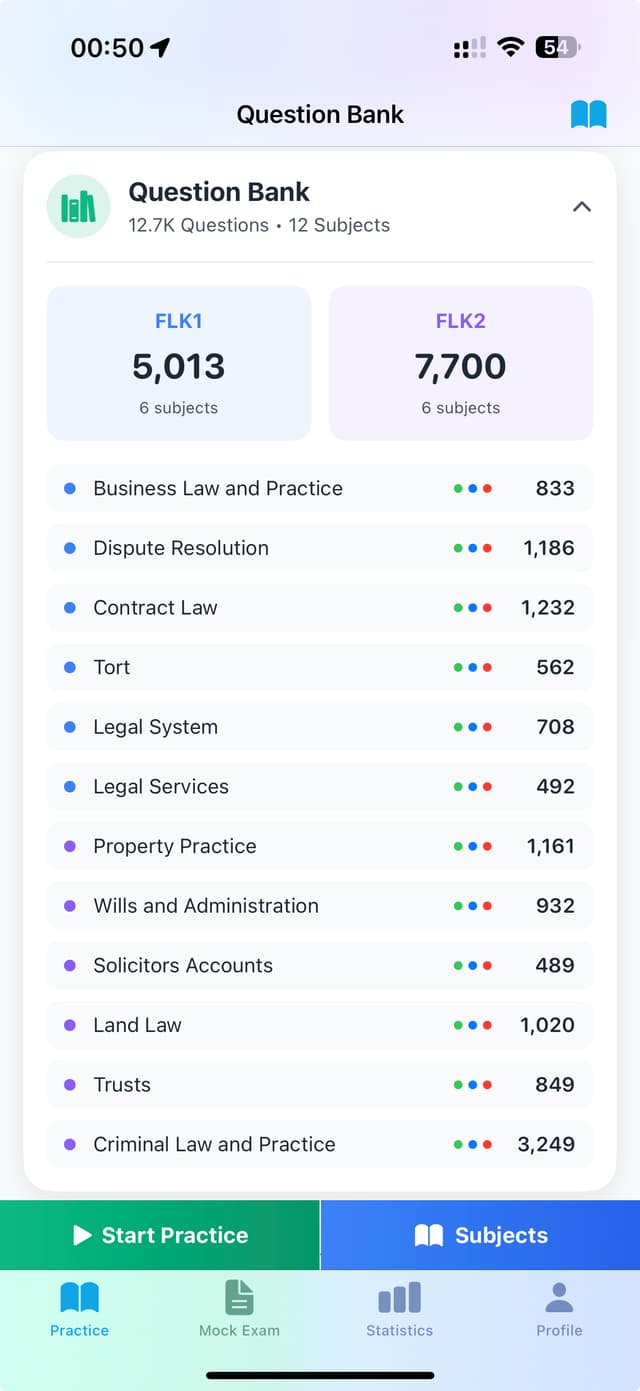Open Profile using the person icon
The height and width of the screenshot is (1391, 640).
[x=559, y=1297]
